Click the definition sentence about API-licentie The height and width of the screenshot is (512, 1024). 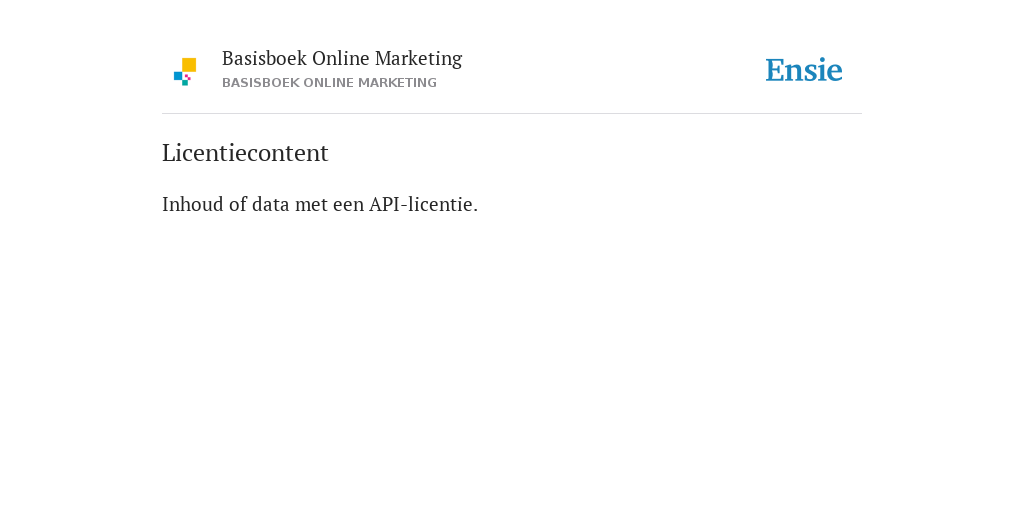[x=320, y=204]
